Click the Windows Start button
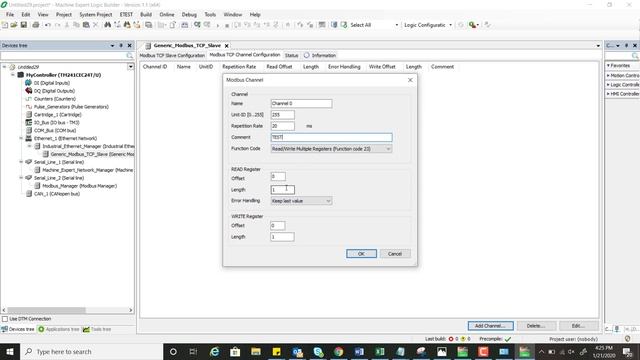The image size is (640, 360). (10, 351)
